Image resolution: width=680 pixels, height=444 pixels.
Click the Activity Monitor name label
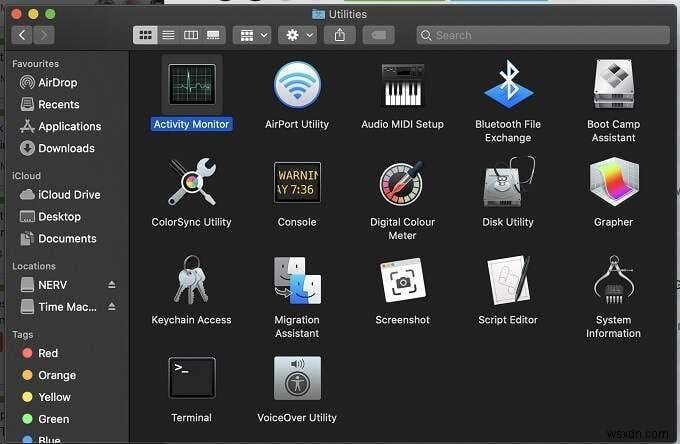pos(191,124)
